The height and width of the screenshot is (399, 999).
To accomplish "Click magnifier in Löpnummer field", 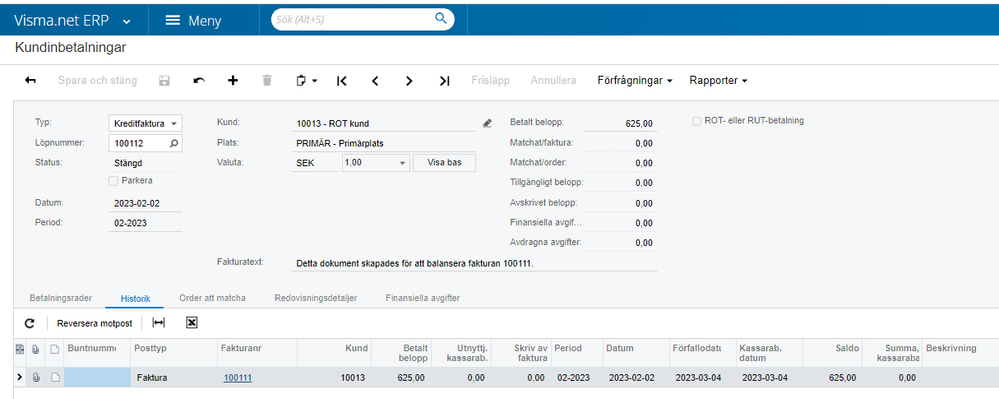I will pyautogui.click(x=174, y=143).
